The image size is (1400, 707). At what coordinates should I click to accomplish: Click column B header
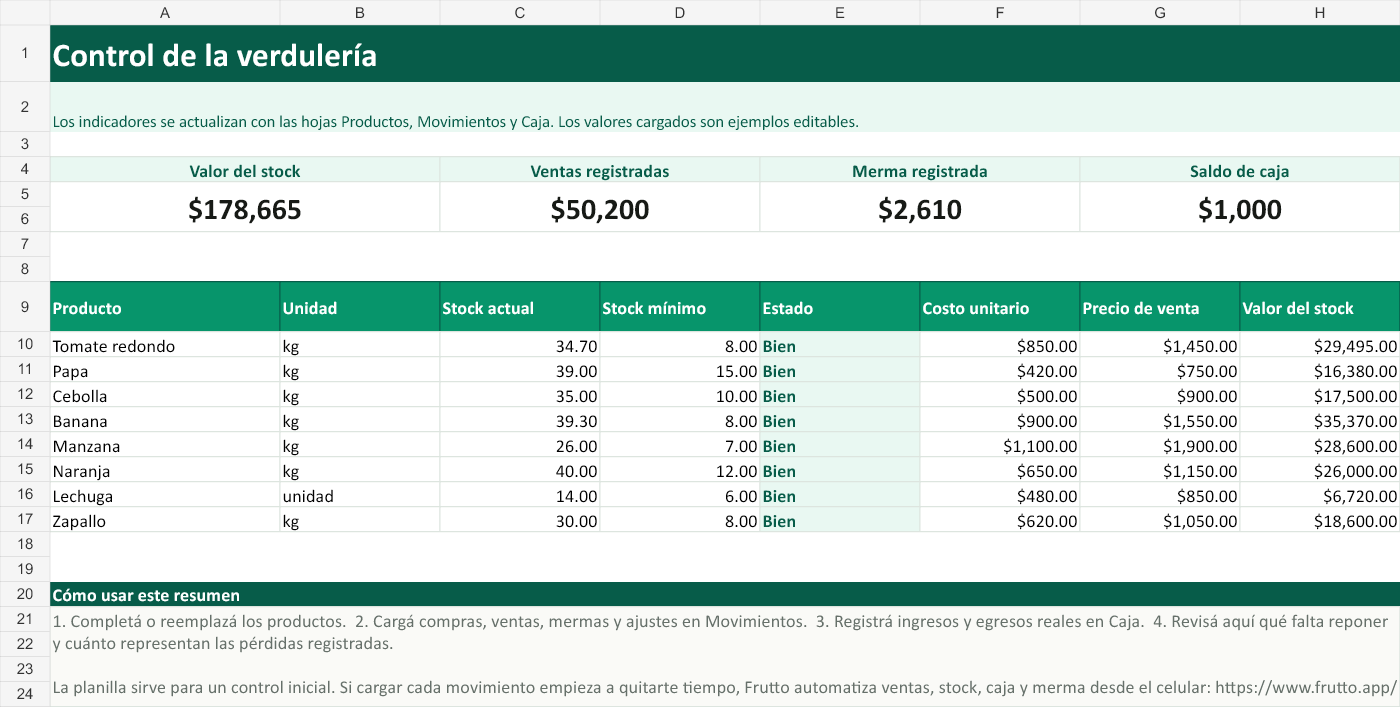click(360, 13)
